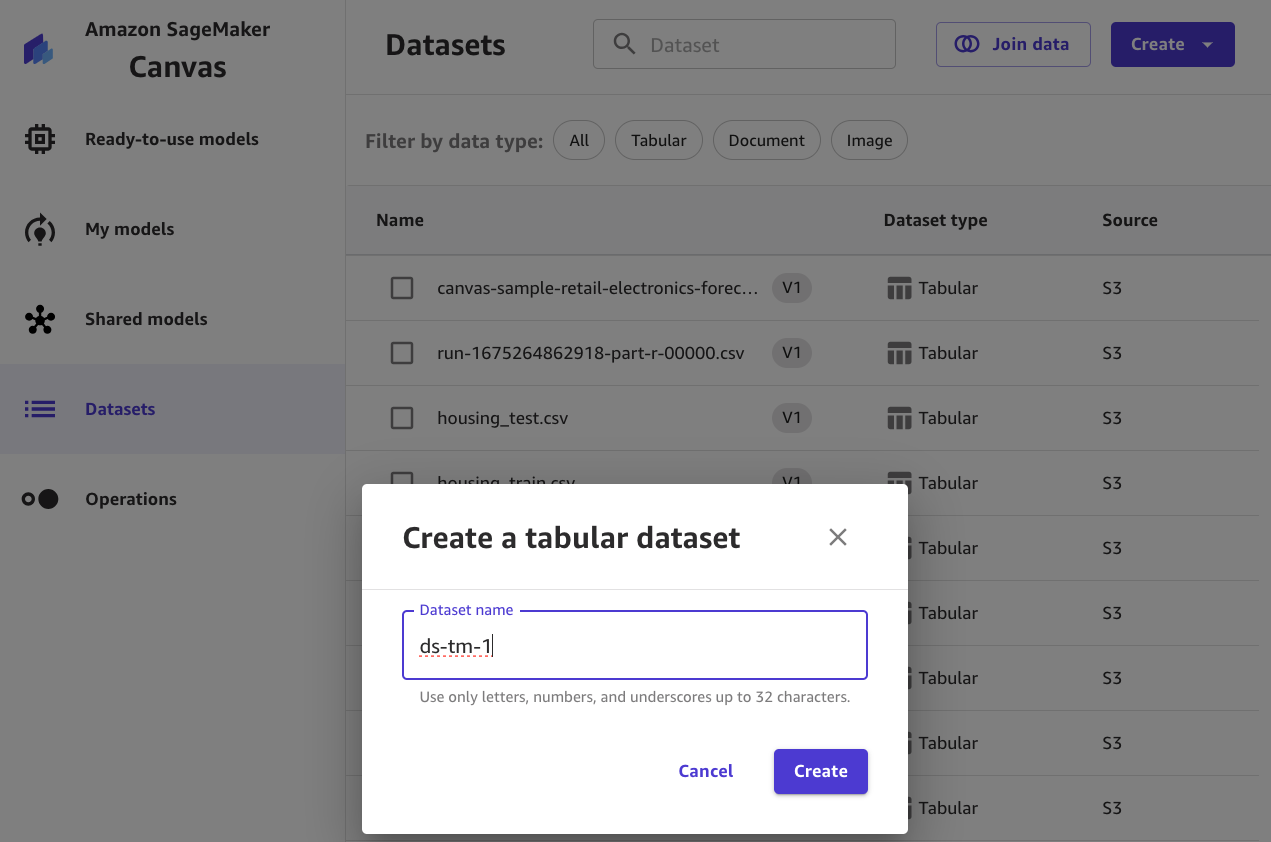Filter datasets by Tabular type
The width and height of the screenshot is (1271, 842).
point(658,141)
